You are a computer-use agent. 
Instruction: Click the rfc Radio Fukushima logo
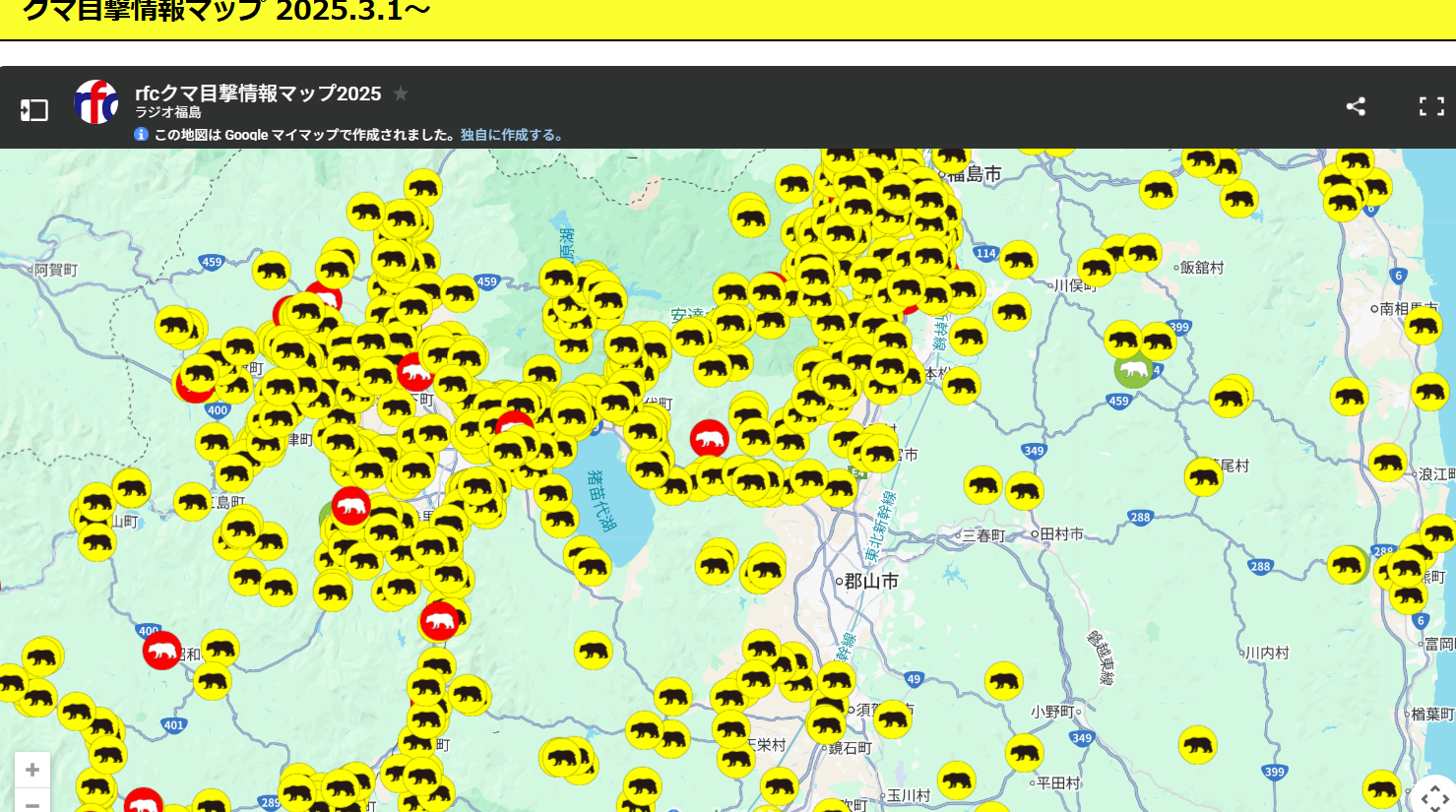click(x=96, y=102)
